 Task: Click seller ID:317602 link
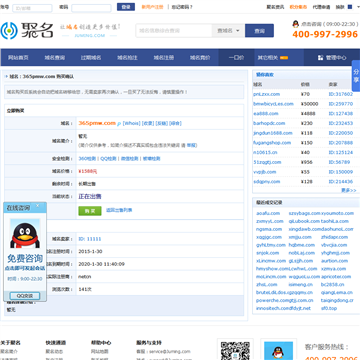click(x=340, y=94)
